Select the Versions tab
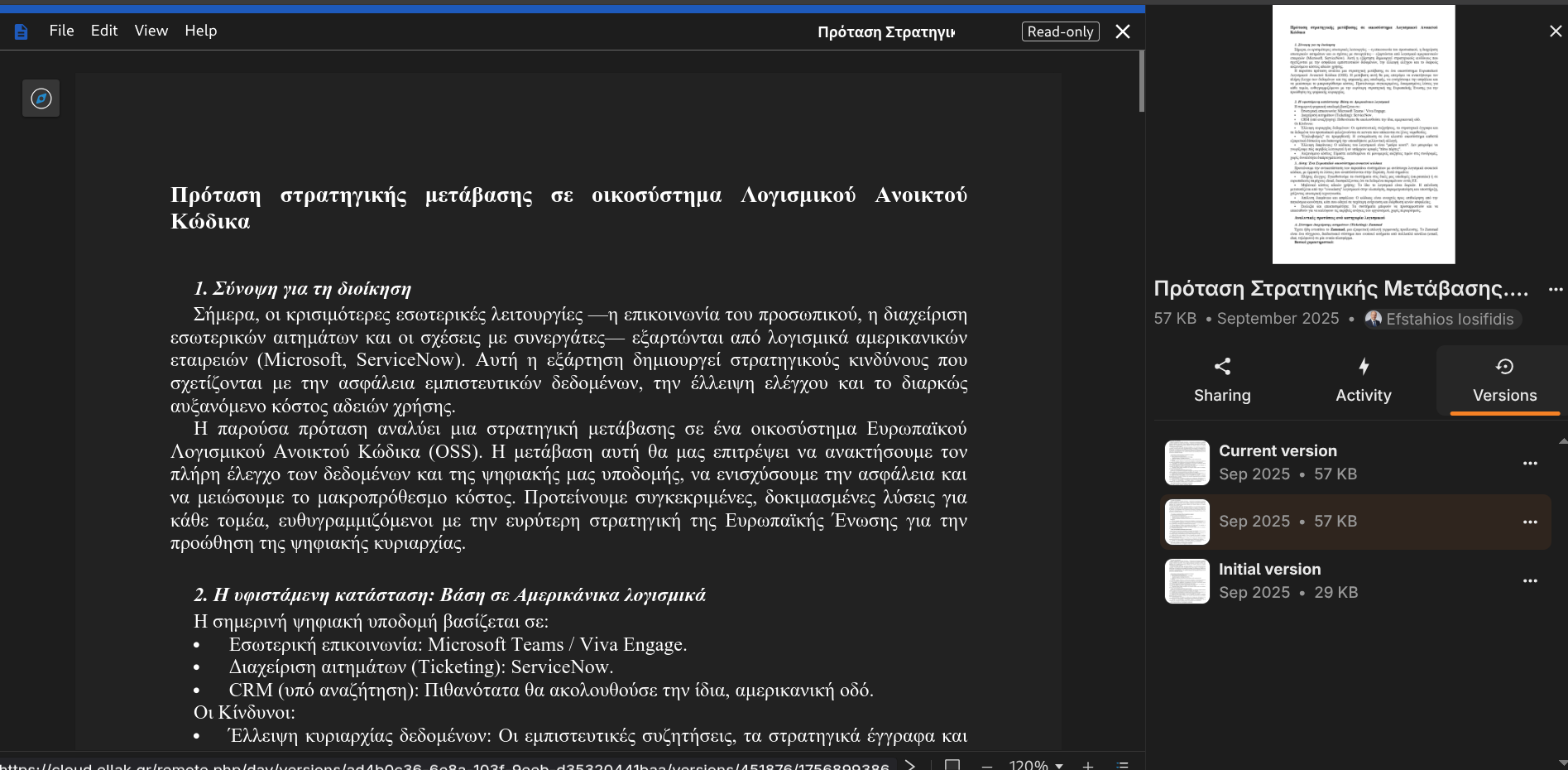Image resolution: width=1568 pixels, height=770 pixels. [1505, 380]
